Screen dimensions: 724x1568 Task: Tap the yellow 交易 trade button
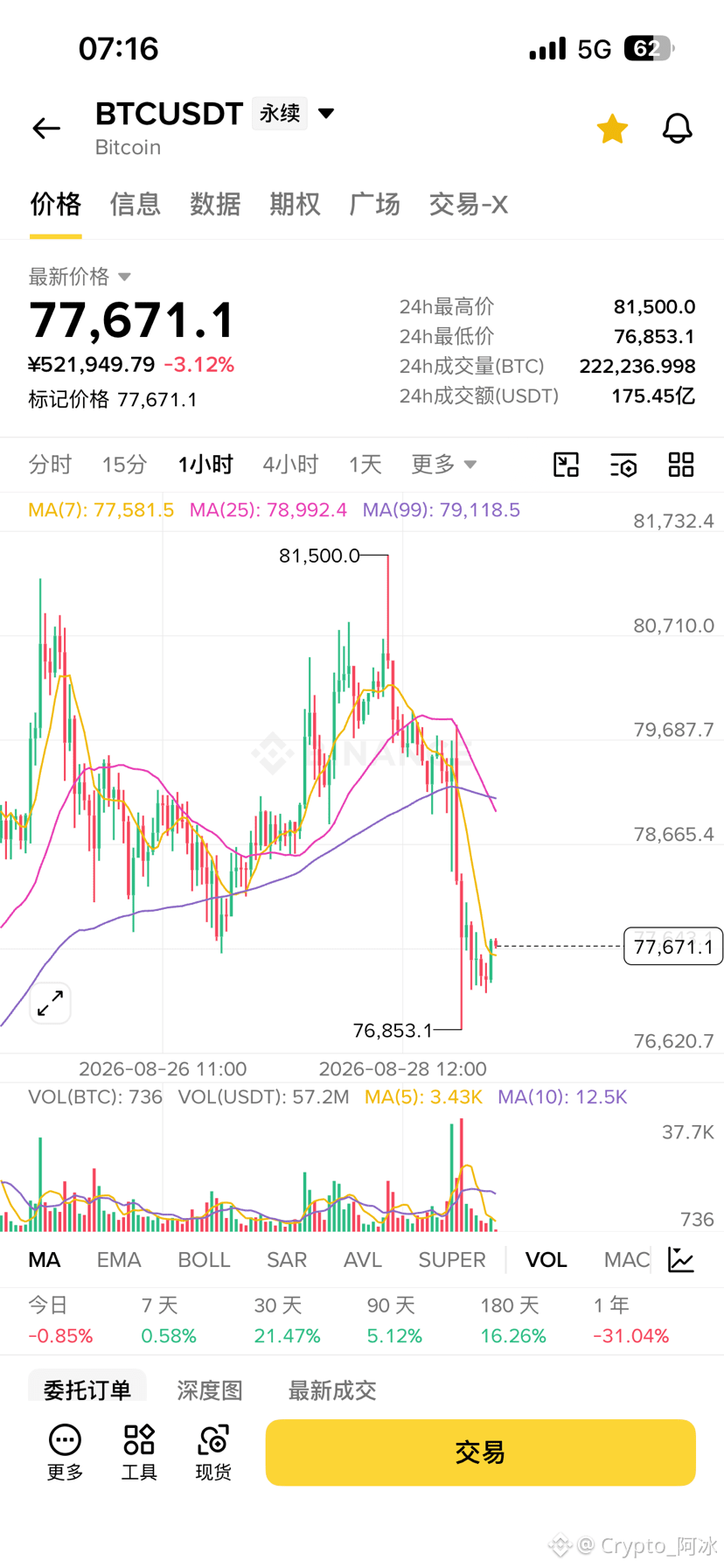click(481, 1452)
